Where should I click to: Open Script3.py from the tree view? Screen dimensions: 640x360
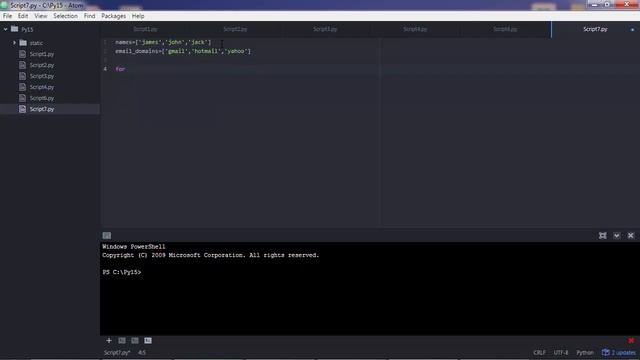pyautogui.click(x=42, y=76)
